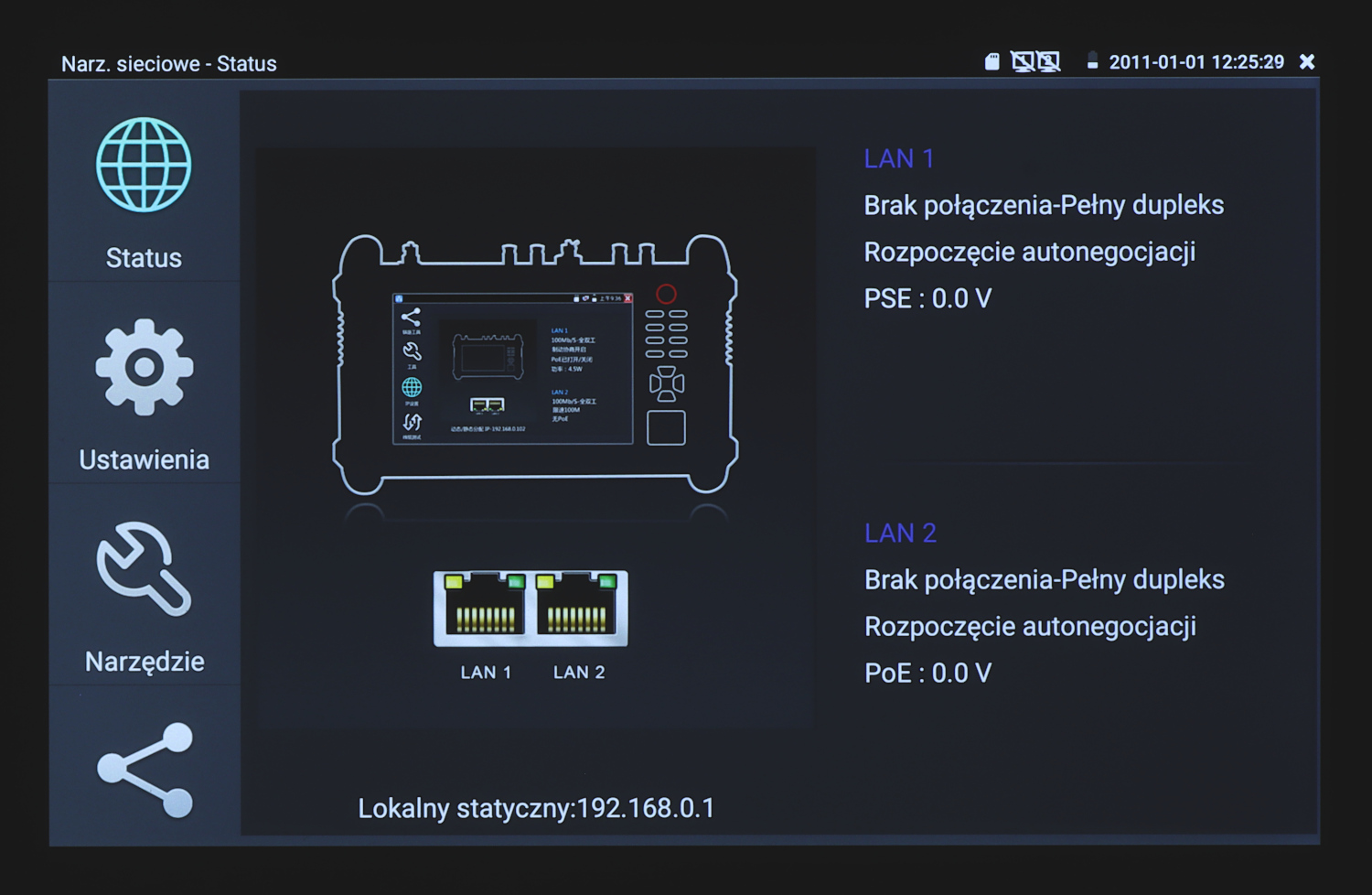
Task: Click the Ustawienia gear icon
Action: [x=144, y=367]
